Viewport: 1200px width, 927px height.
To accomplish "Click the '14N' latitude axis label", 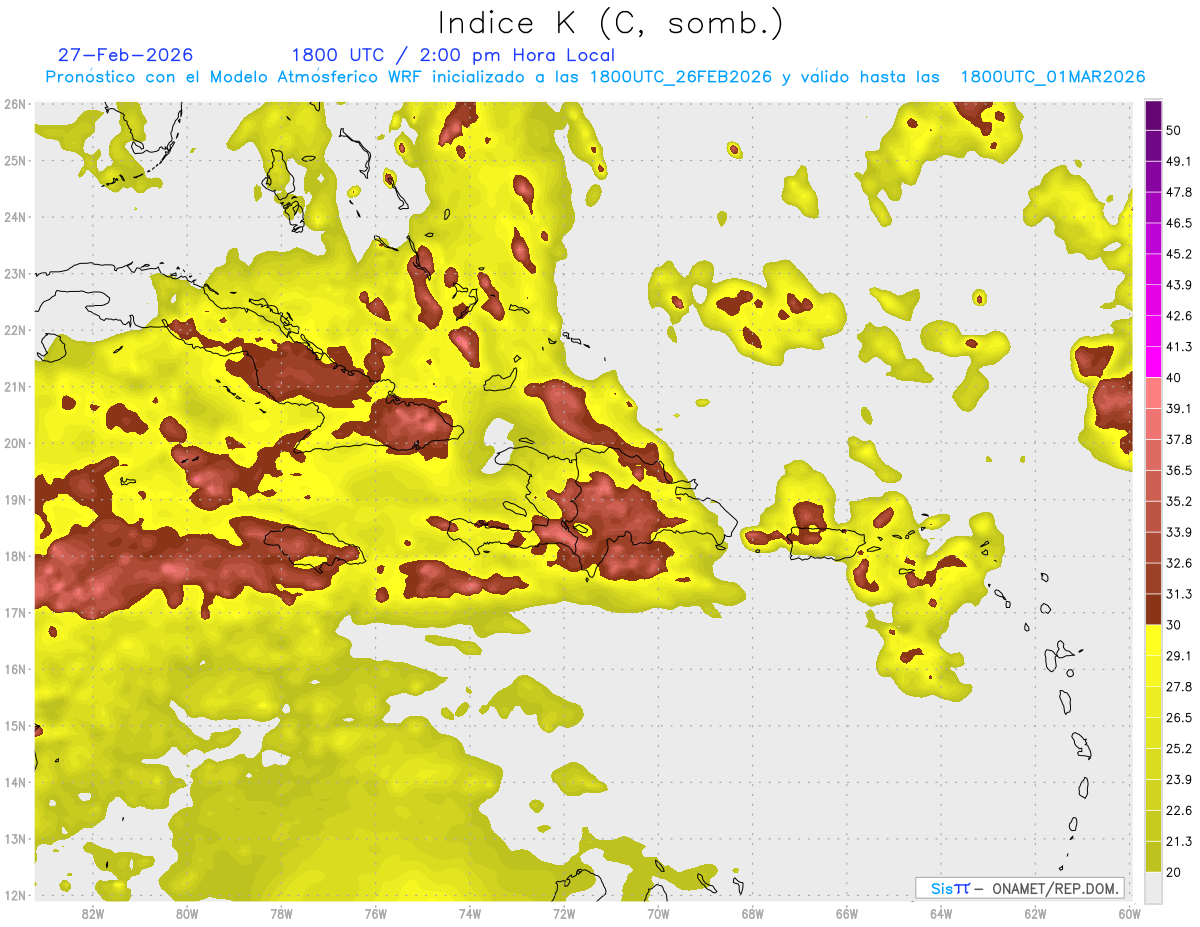I will pos(15,782).
